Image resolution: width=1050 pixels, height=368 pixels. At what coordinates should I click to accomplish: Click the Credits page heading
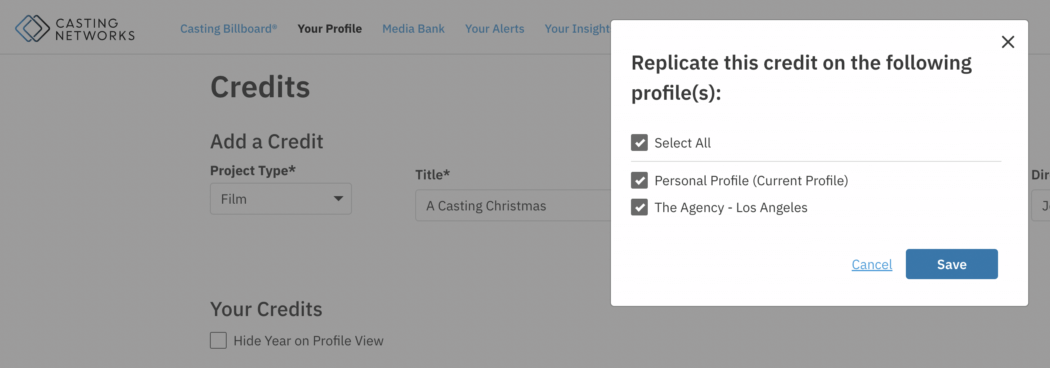pyautogui.click(x=260, y=87)
